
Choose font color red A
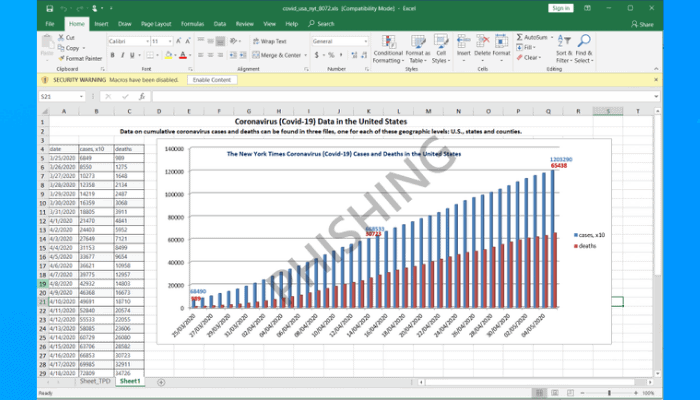183,55
